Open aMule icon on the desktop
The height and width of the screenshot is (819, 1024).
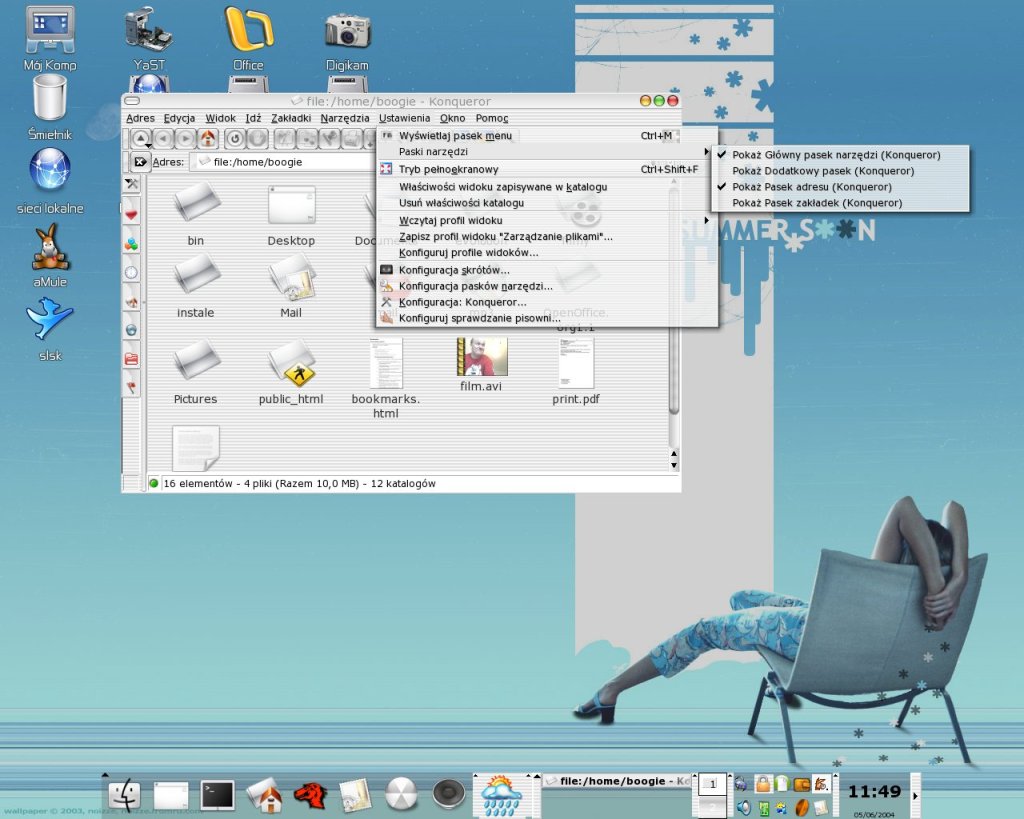point(50,255)
